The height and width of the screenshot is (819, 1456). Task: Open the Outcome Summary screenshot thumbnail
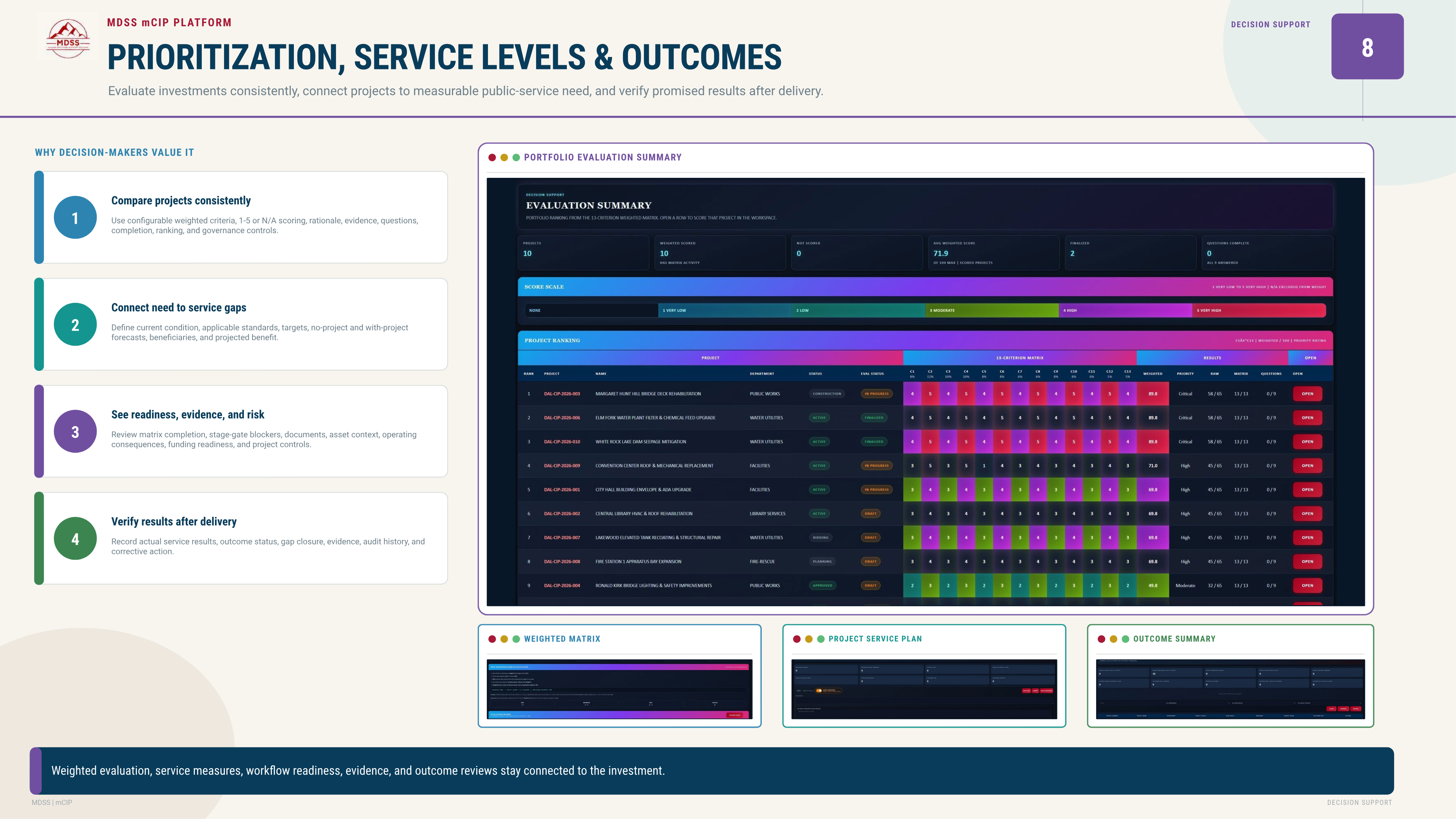1230,689
